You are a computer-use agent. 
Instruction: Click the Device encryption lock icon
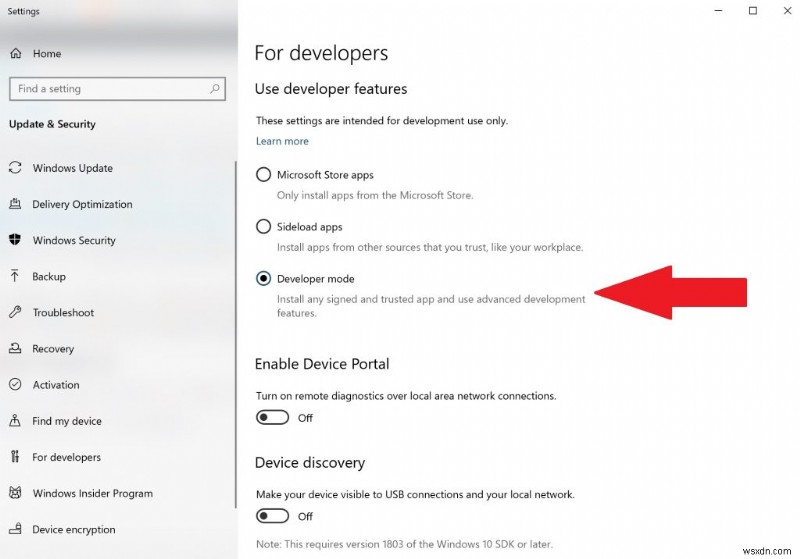pyautogui.click(x=15, y=529)
